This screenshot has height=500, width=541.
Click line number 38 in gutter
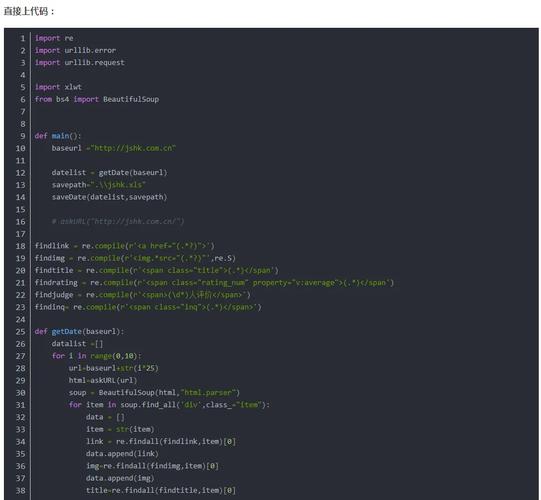pos(21,490)
